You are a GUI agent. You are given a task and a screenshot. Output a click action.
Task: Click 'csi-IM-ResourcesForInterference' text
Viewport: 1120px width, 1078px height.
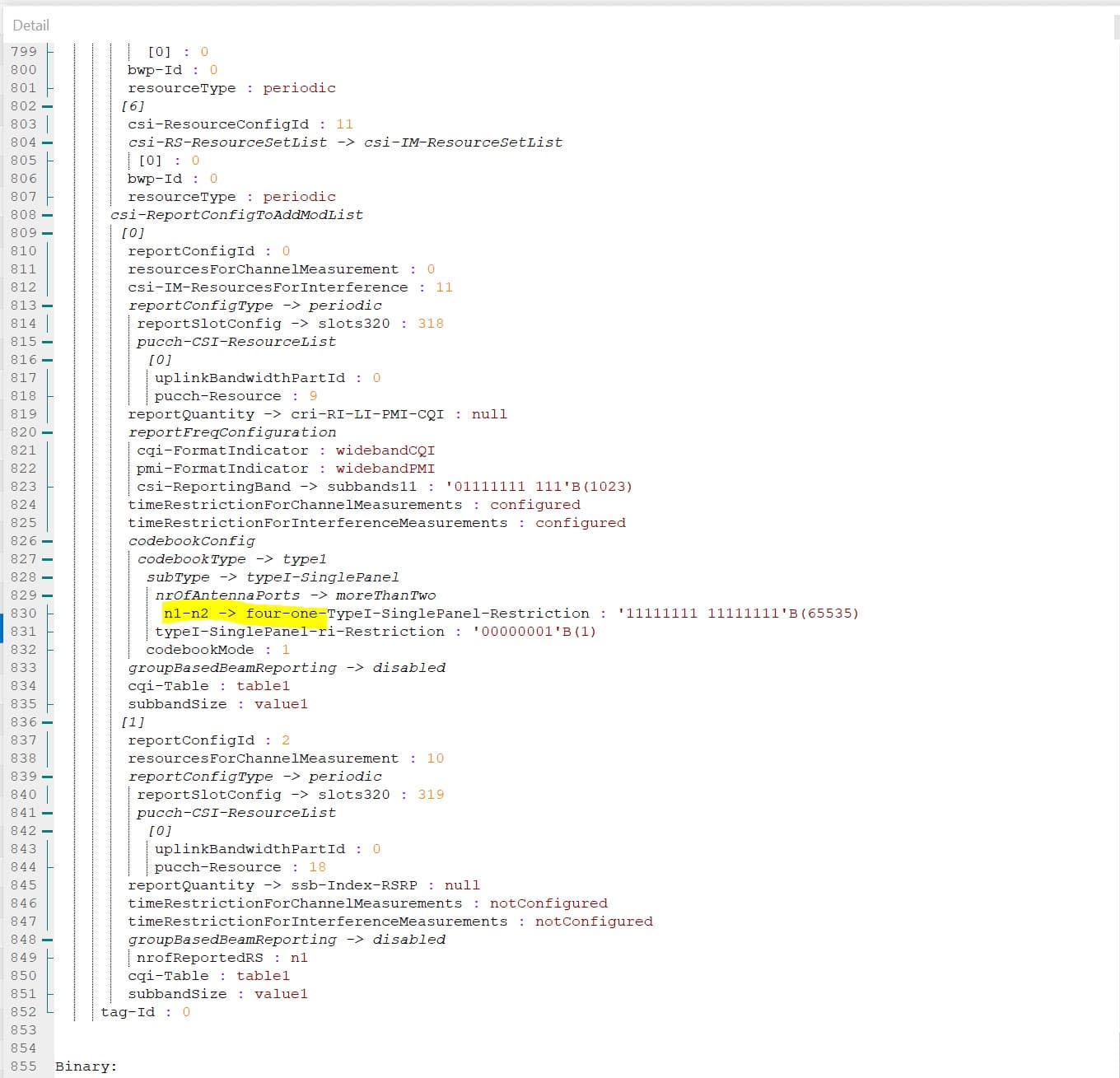pos(268,287)
